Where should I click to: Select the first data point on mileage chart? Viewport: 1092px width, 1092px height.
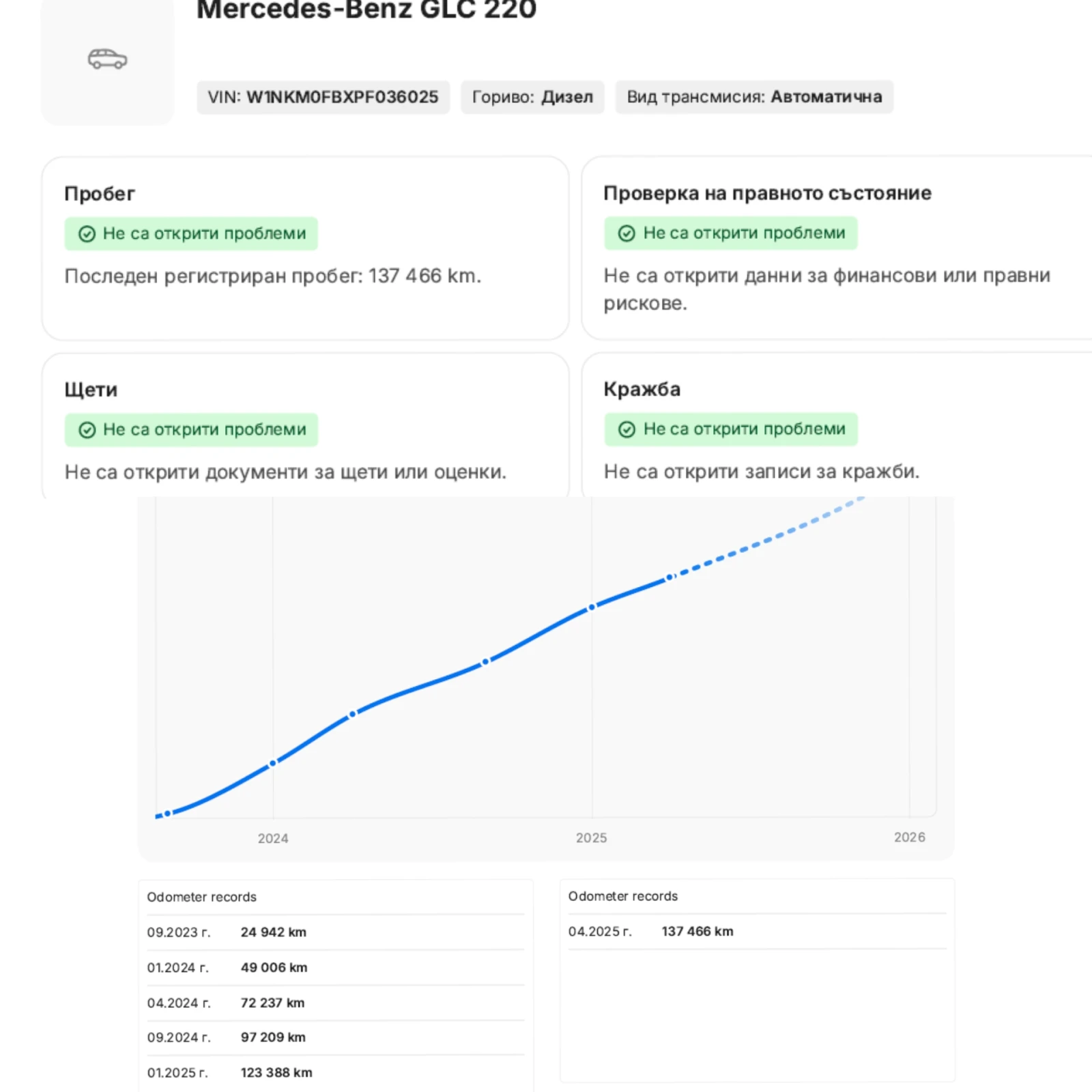(167, 813)
